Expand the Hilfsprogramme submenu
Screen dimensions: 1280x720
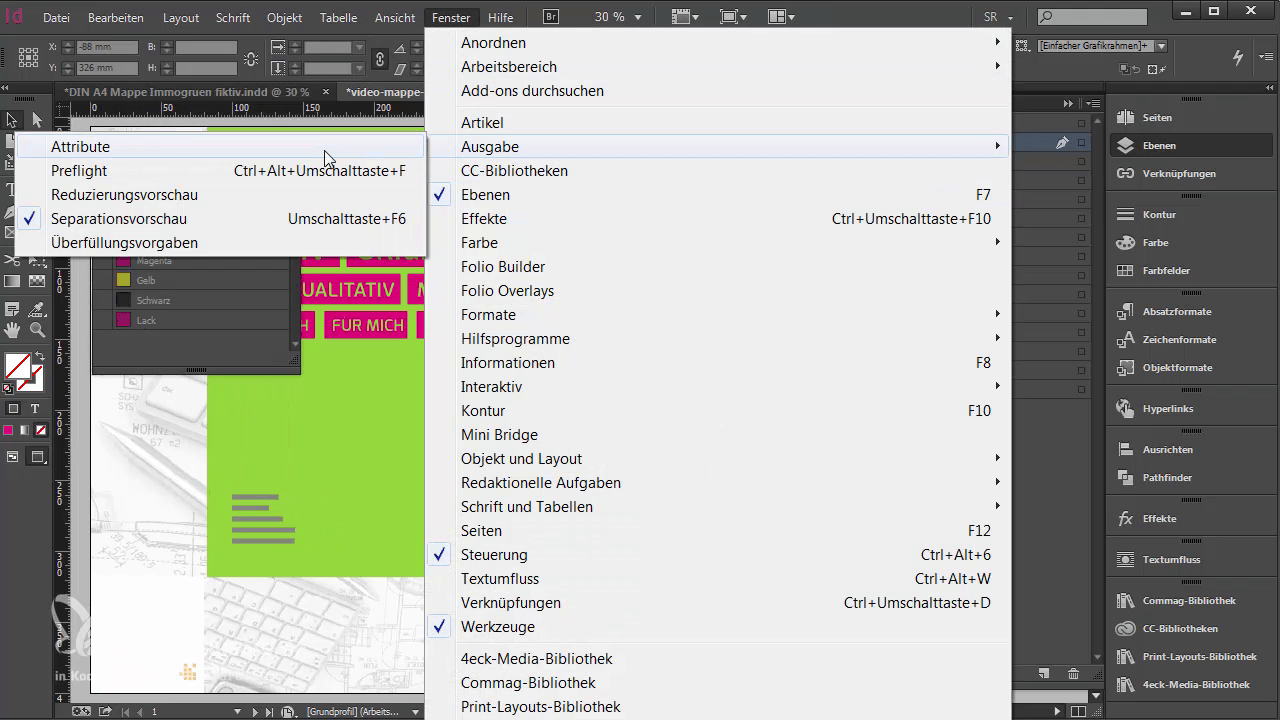tap(716, 339)
